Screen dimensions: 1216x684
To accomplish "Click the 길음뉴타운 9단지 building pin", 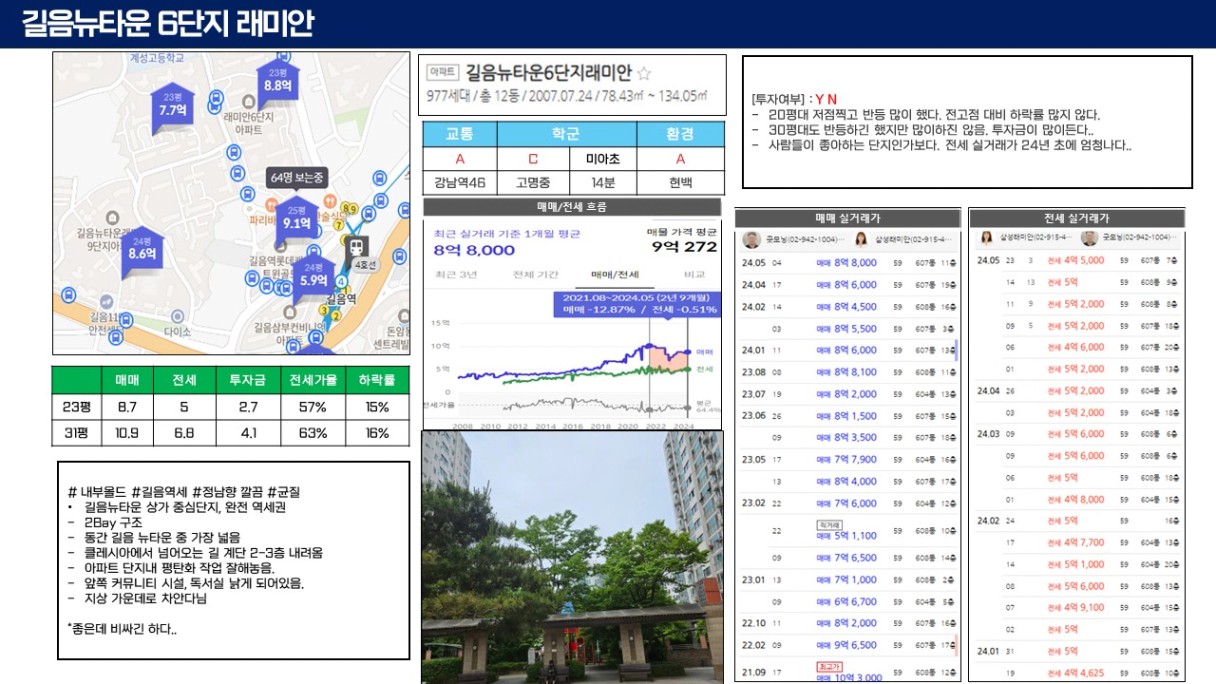I will coord(112,217).
